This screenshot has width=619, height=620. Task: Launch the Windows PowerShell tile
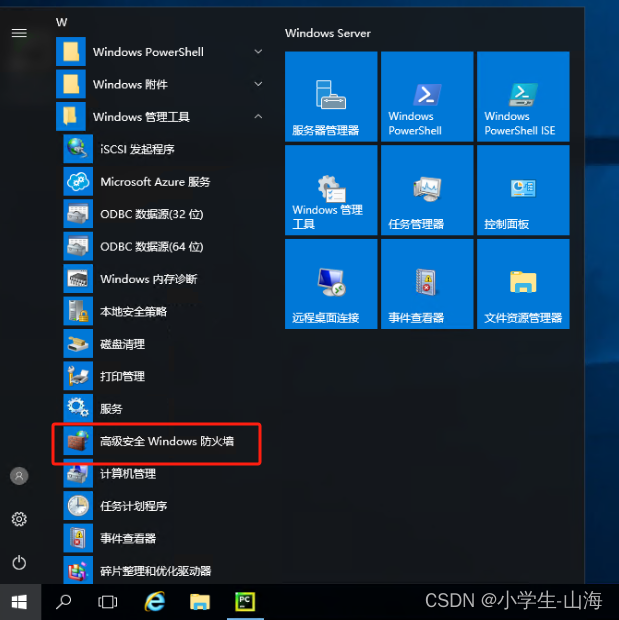[427, 96]
